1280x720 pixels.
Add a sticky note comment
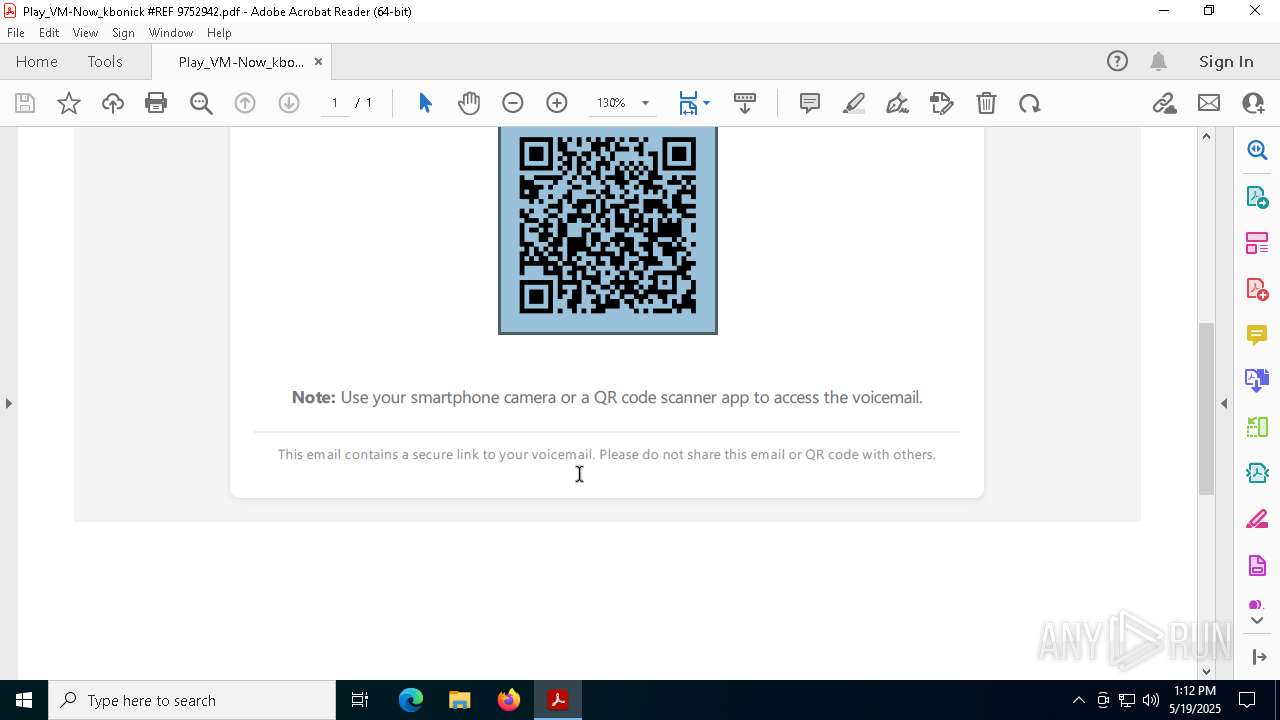pos(810,103)
